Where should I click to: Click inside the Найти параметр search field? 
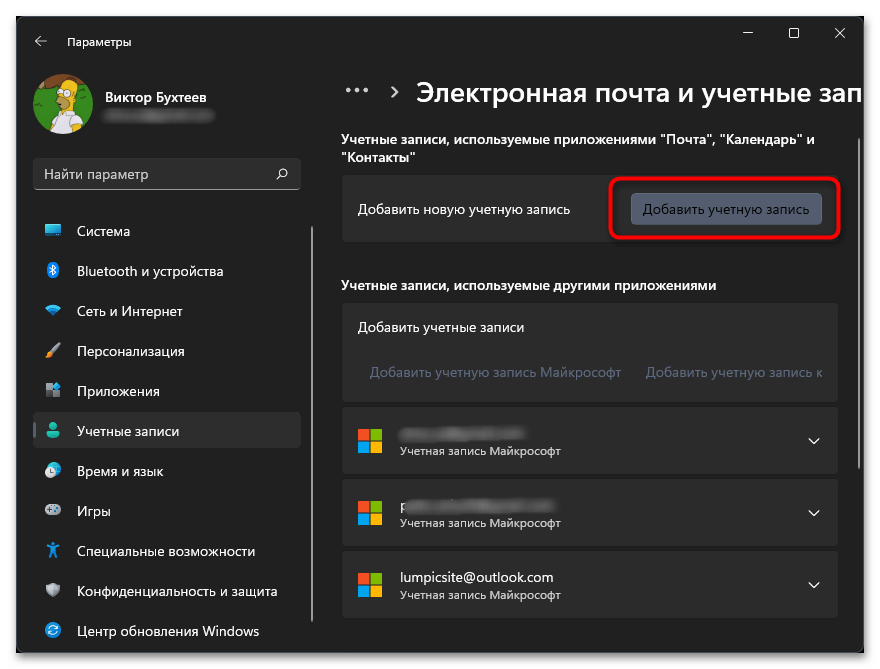[166, 173]
